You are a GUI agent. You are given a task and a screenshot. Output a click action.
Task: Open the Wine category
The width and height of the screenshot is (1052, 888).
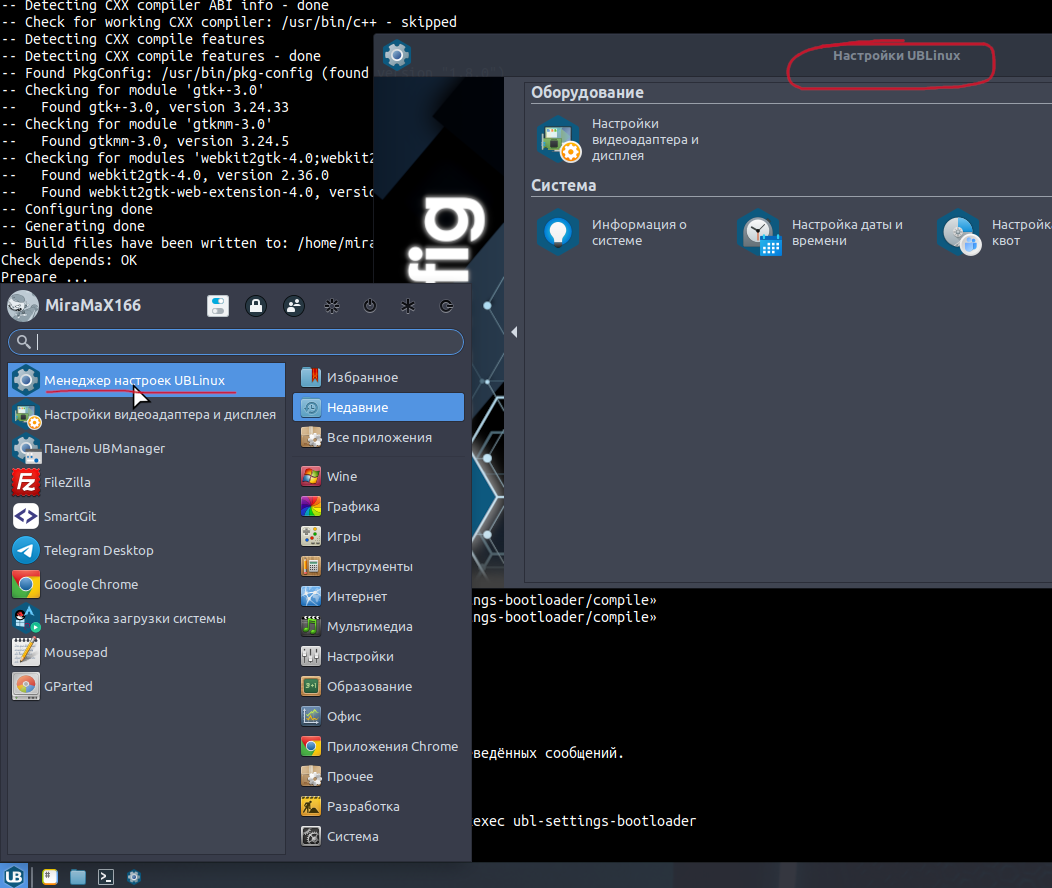pos(378,476)
